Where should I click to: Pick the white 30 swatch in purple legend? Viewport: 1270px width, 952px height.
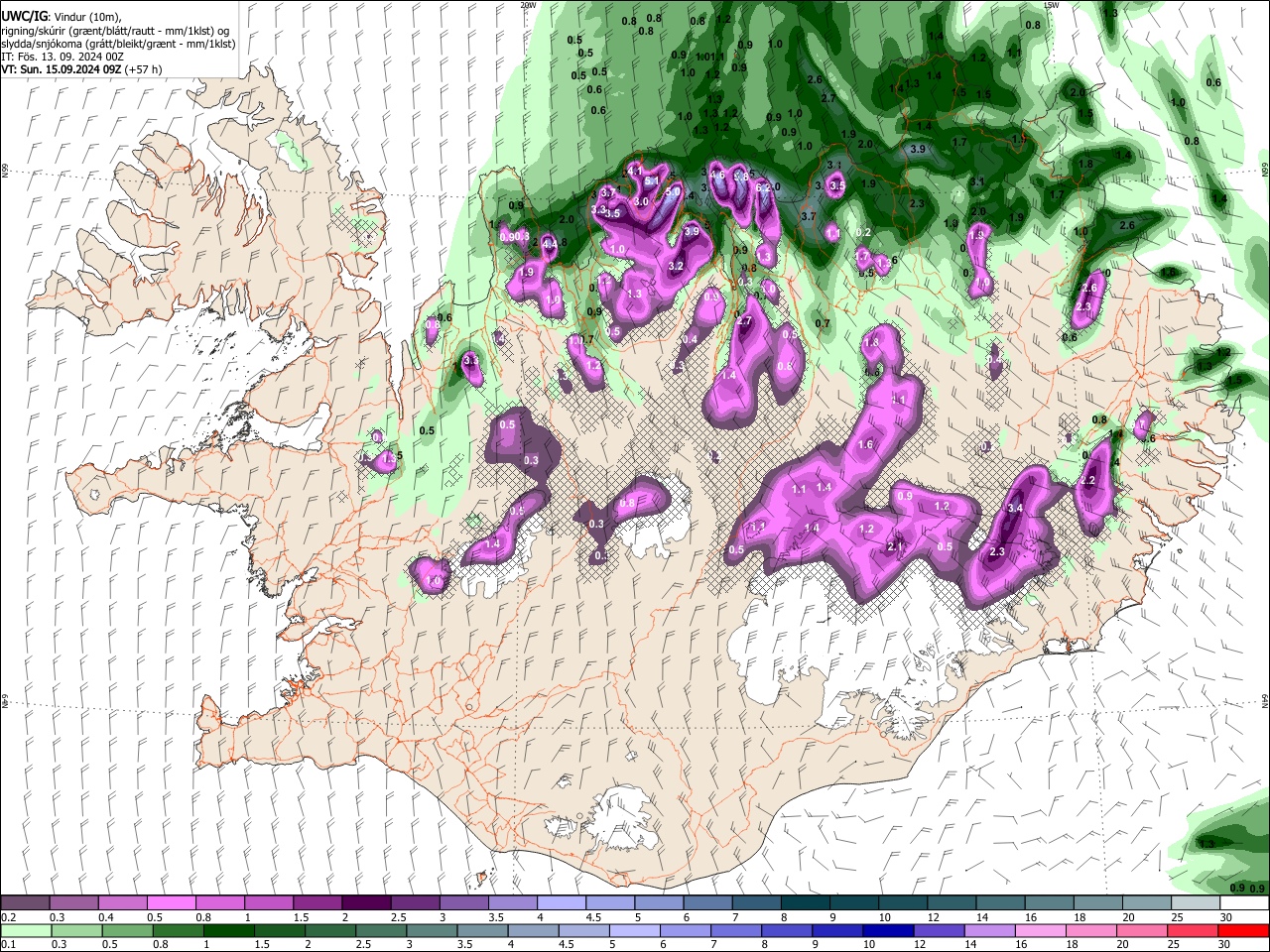coord(1244,903)
